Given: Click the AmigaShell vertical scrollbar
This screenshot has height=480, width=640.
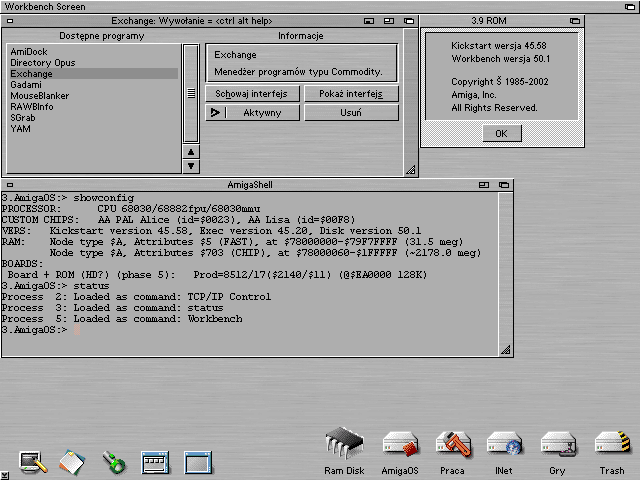Looking at the screenshot, I should [506, 268].
